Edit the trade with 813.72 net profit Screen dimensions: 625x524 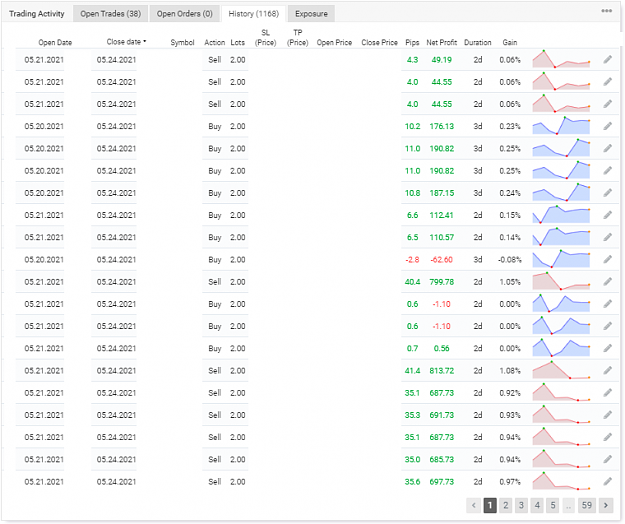607,371
